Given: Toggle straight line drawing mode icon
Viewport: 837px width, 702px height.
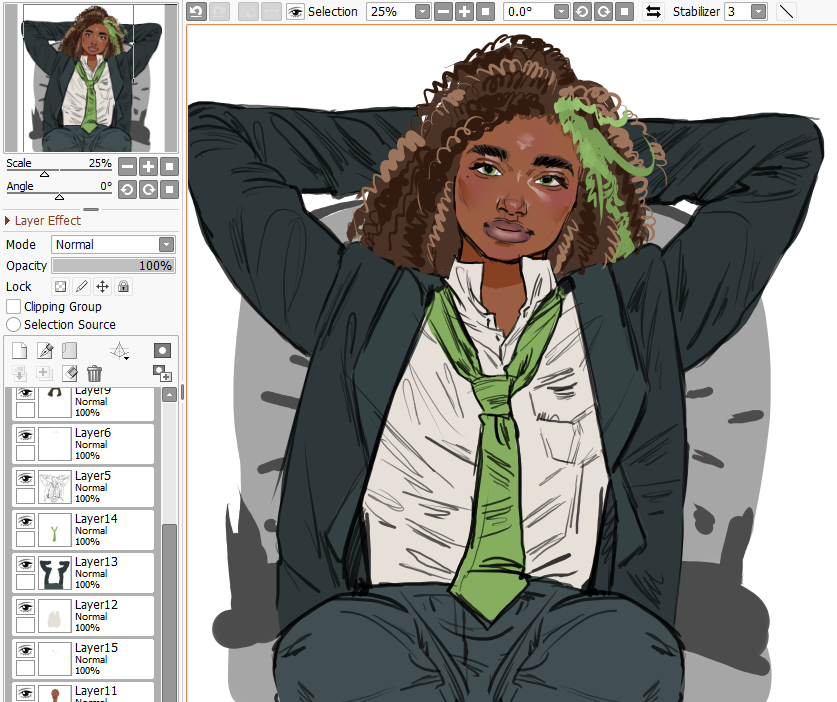Looking at the screenshot, I should pos(786,12).
